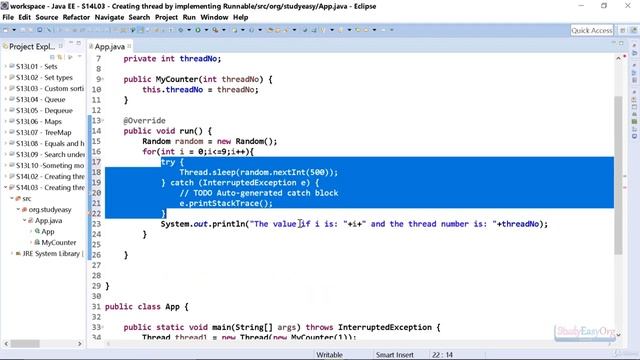
Task: Click the editor scrollbar up arrow
Action: coord(618,59)
